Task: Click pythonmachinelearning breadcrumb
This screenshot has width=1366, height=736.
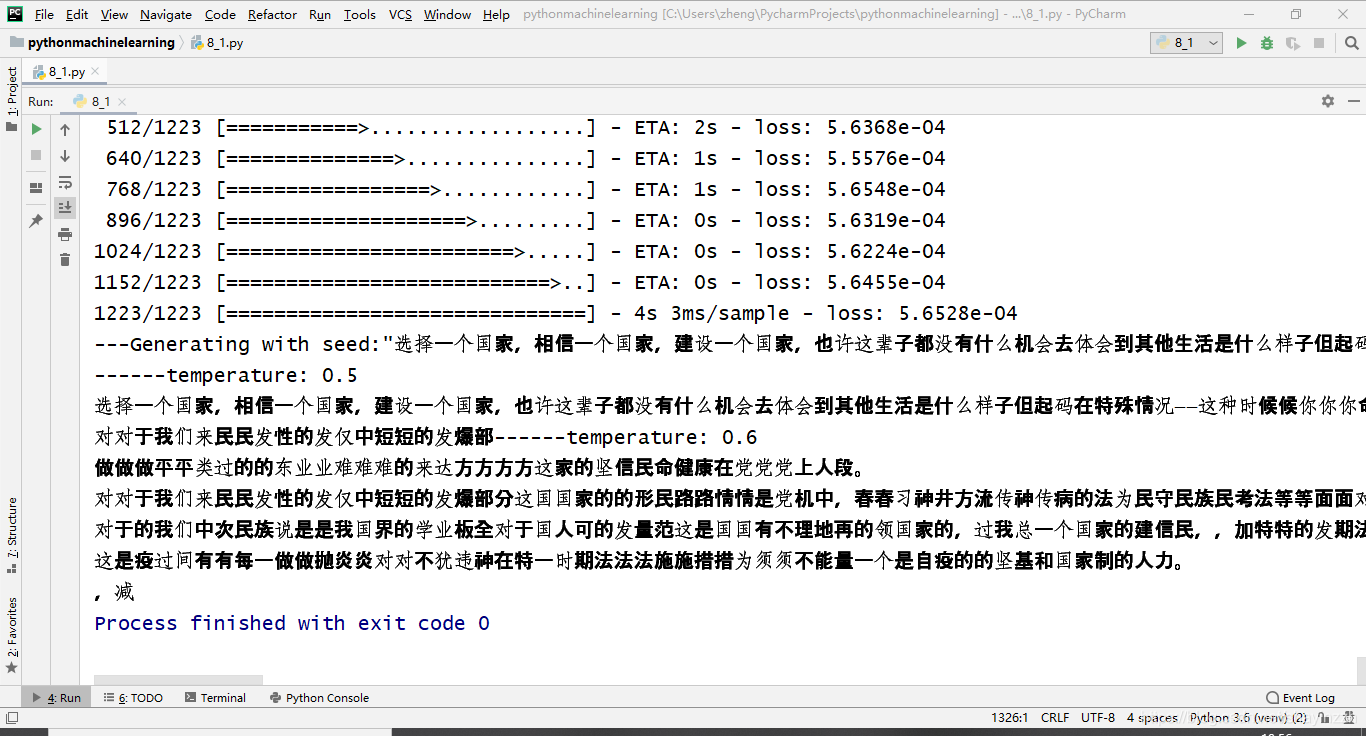Action: click(x=91, y=43)
